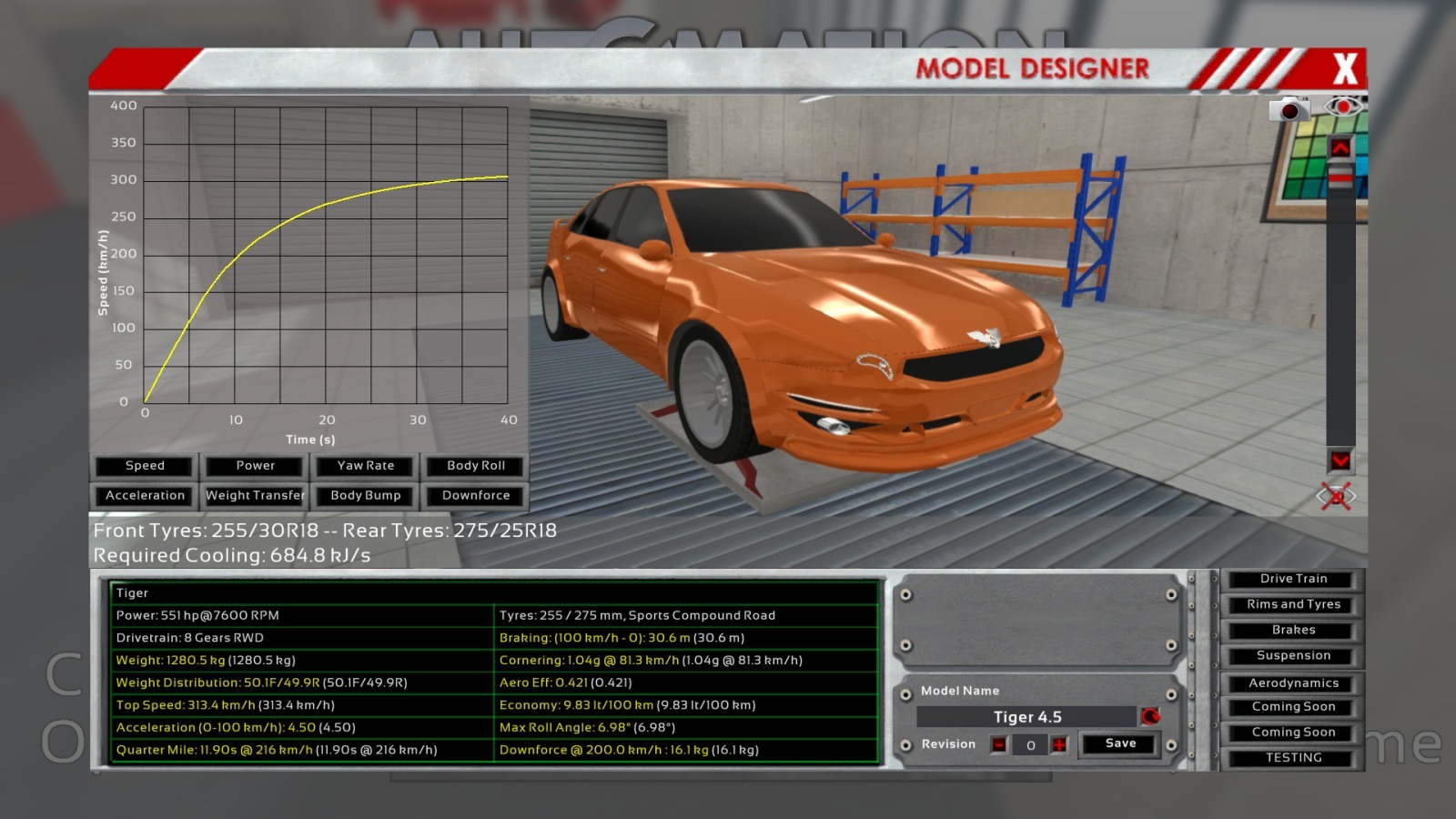This screenshot has height=819, width=1456.
Task: Increase revision with the plus button
Action: 1059,744
